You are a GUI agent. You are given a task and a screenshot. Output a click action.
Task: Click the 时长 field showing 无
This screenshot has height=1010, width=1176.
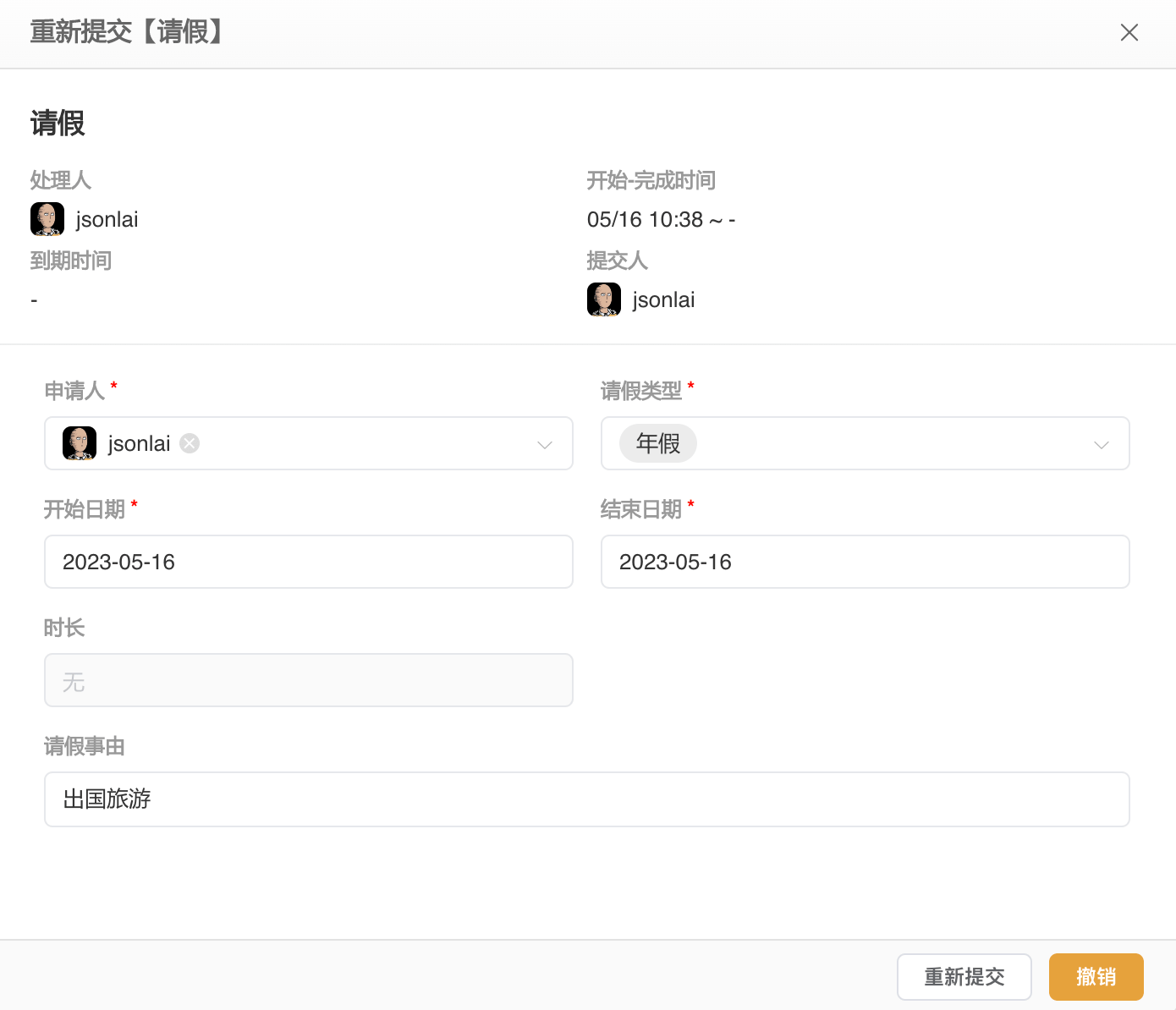pos(308,680)
